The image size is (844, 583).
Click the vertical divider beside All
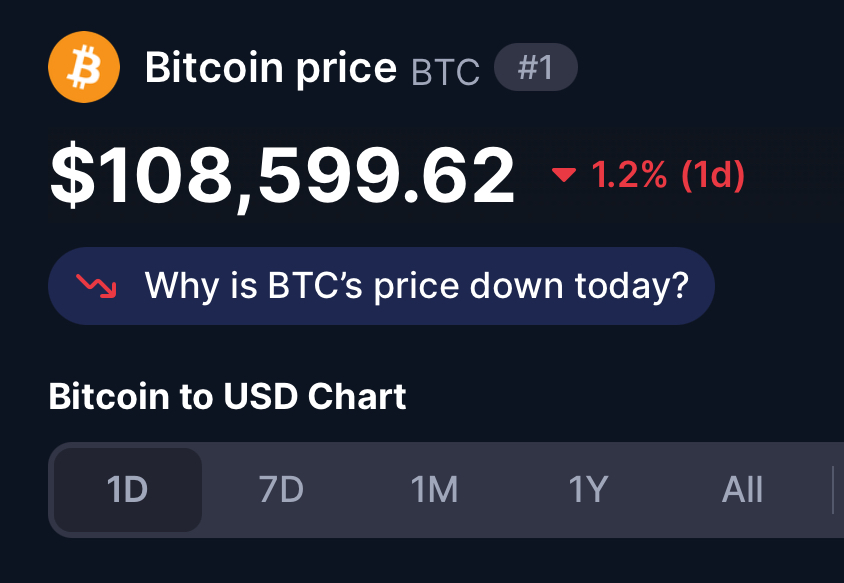click(x=833, y=490)
